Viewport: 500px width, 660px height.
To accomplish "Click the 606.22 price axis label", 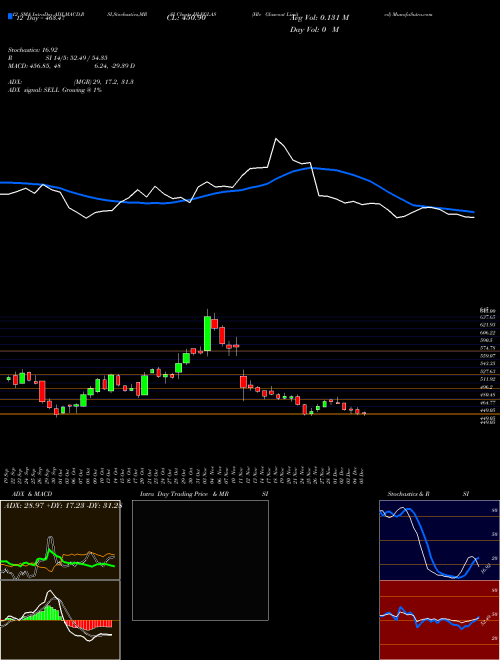I will tap(488, 333).
